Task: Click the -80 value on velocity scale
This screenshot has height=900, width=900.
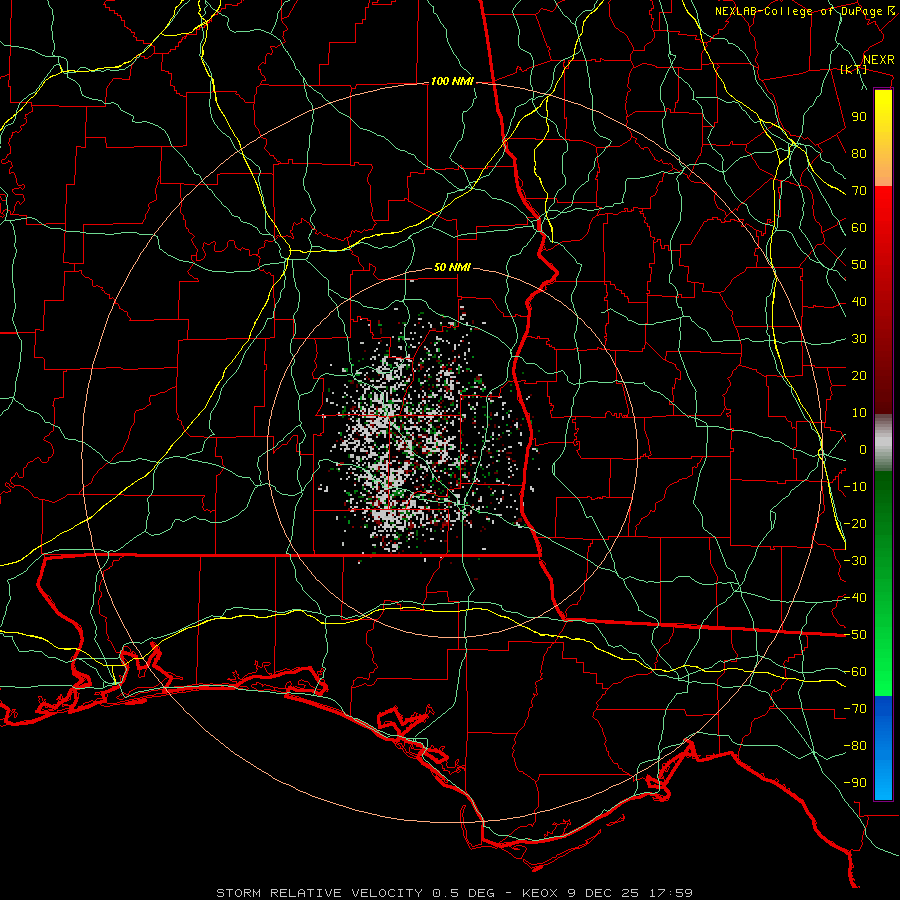Action: pyautogui.click(x=855, y=746)
